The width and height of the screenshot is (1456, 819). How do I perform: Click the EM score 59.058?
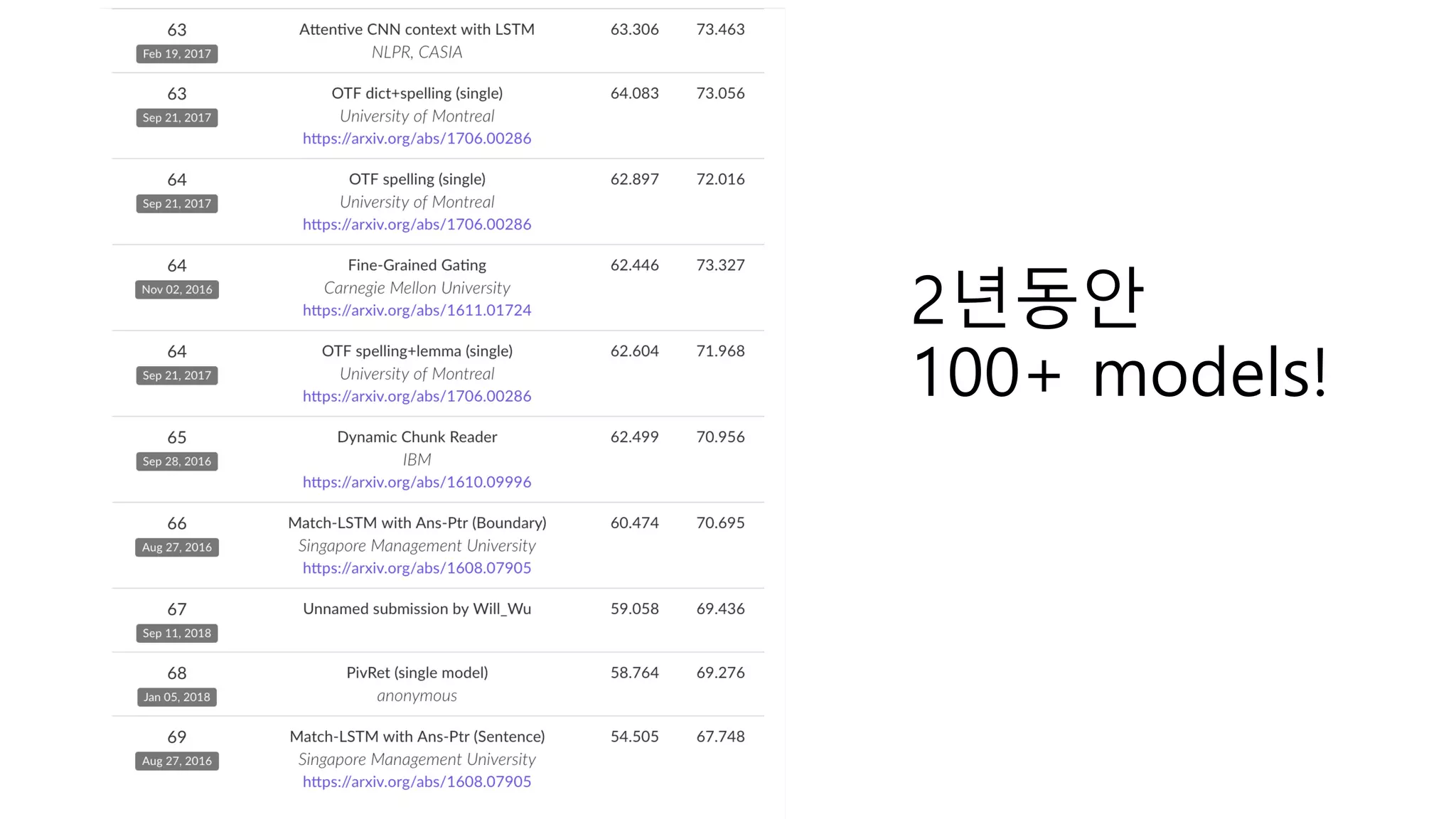click(634, 609)
